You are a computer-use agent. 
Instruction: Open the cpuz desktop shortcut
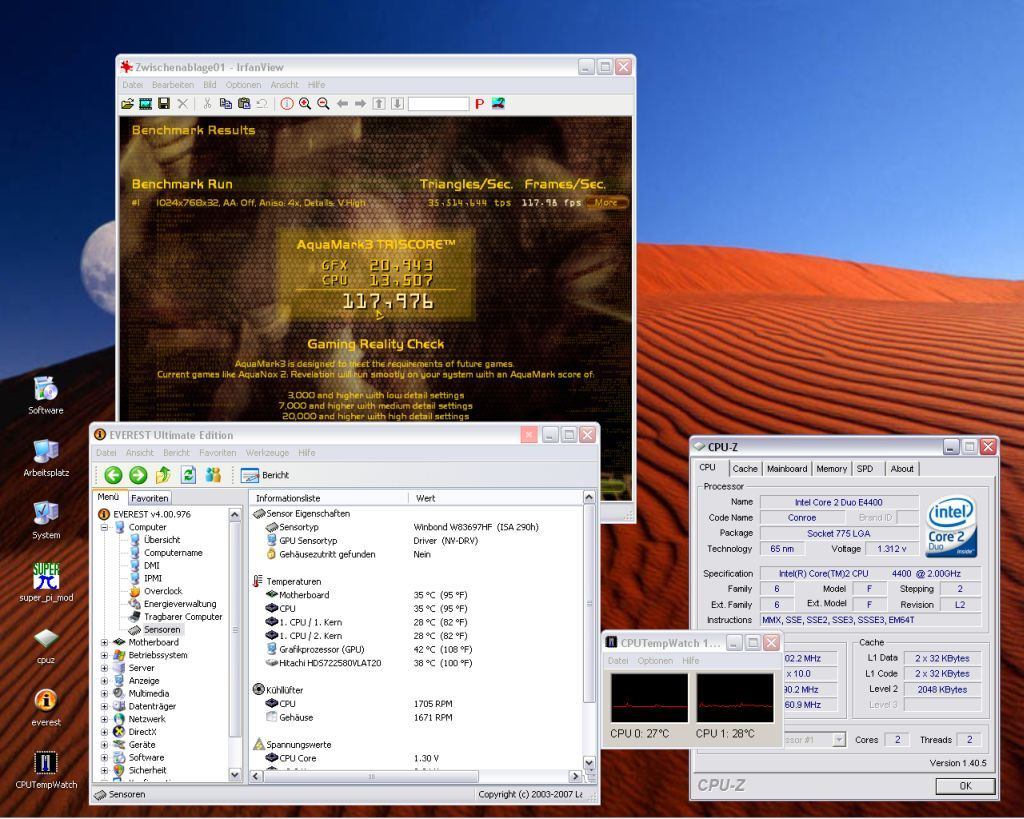click(x=46, y=645)
